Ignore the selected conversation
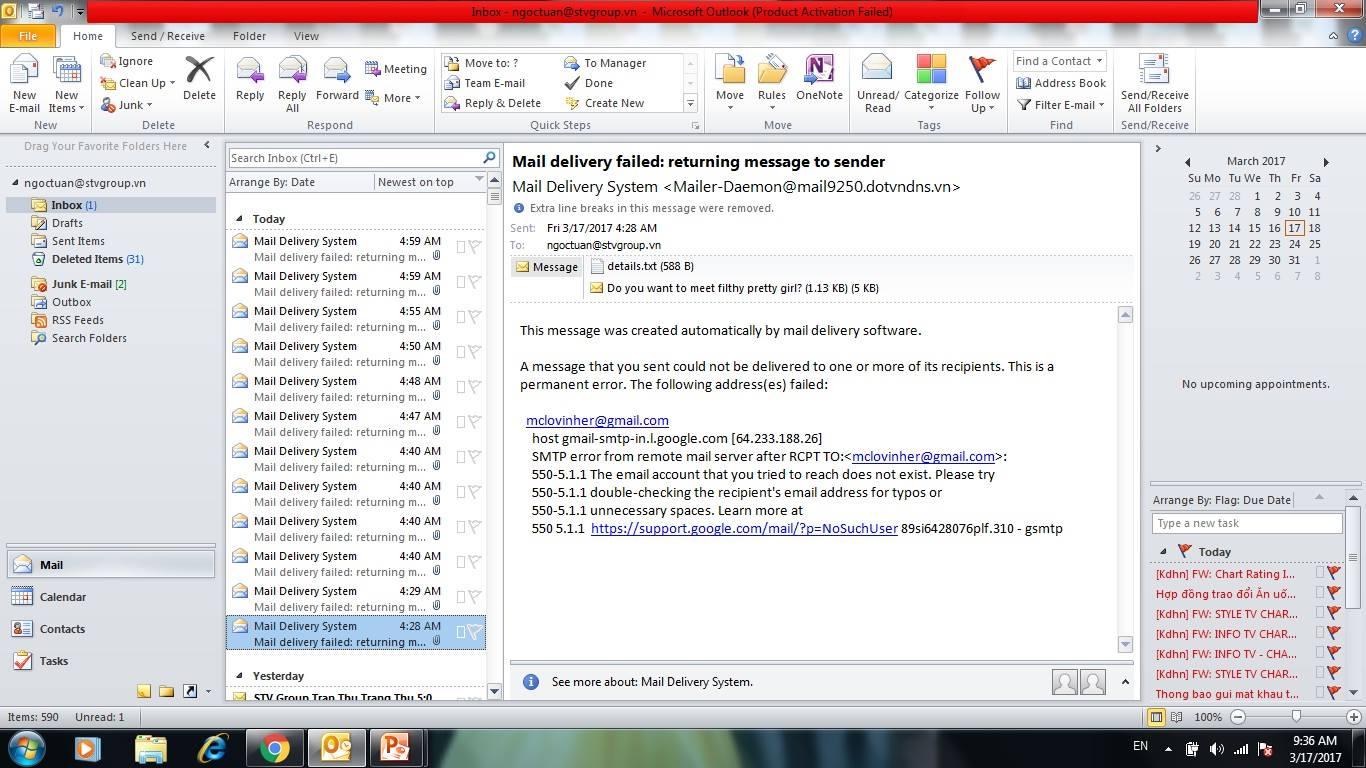The image size is (1366, 768). click(x=127, y=61)
